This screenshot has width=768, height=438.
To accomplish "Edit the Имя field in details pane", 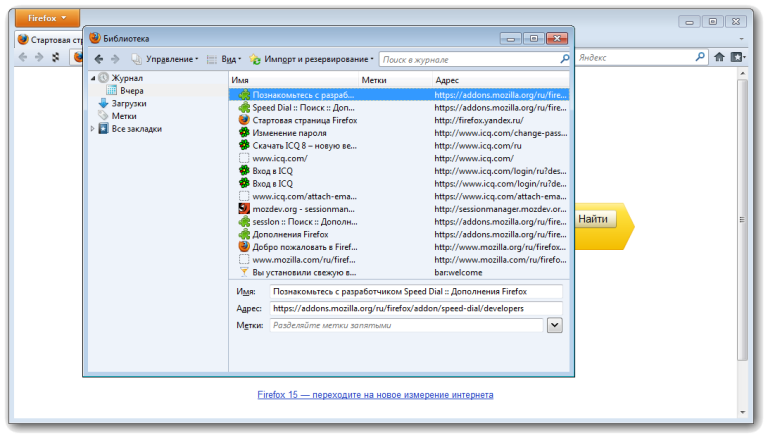I will [416, 292].
